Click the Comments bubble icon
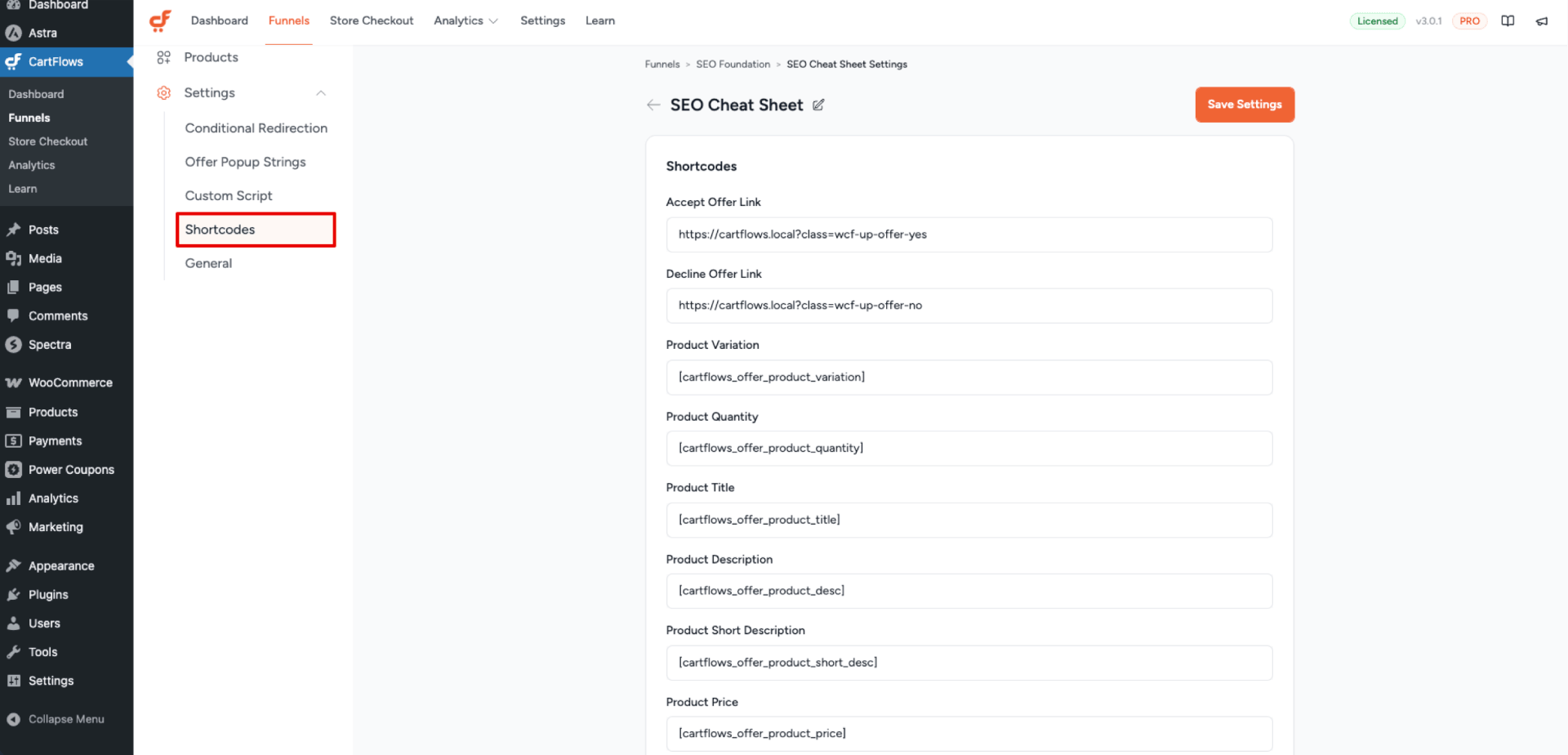 (13, 315)
